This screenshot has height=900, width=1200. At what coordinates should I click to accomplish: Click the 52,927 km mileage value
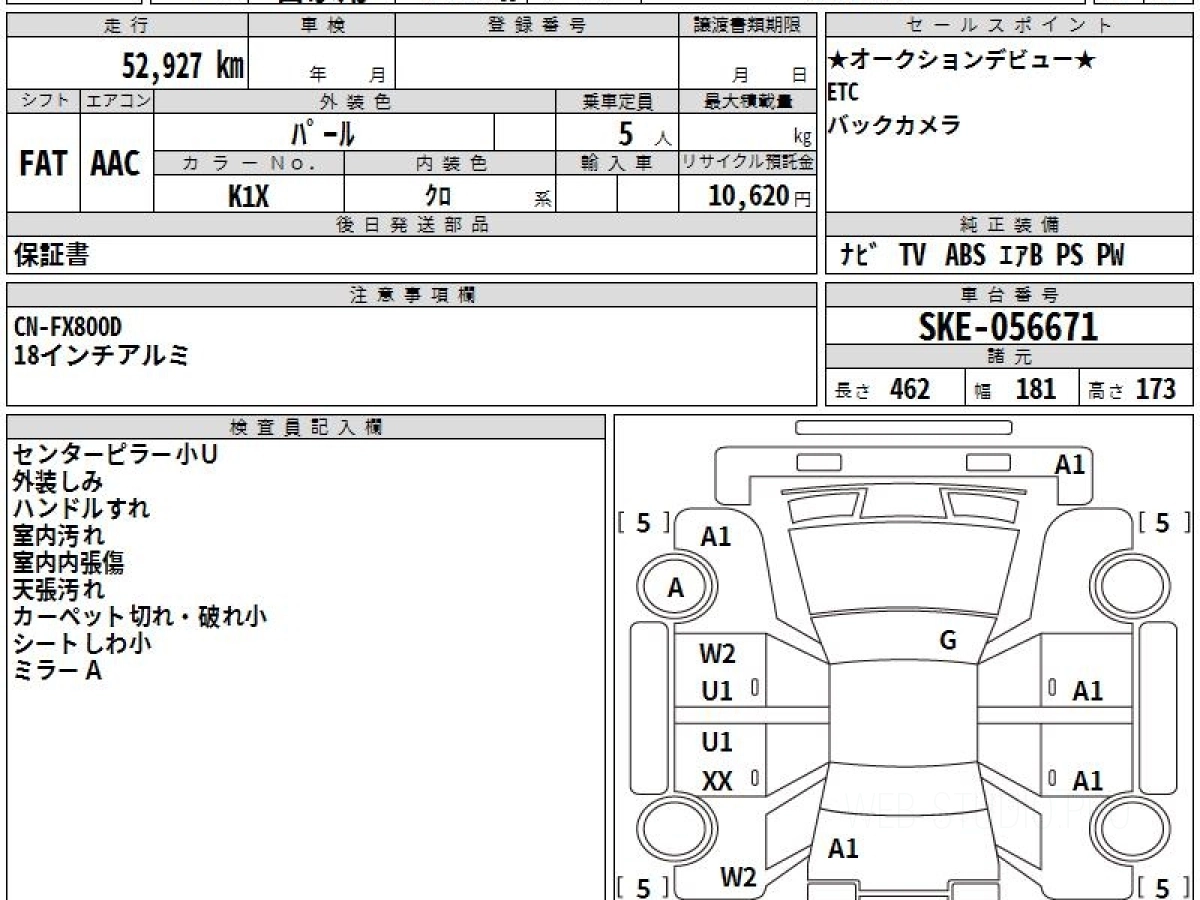click(x=182, y=66)
